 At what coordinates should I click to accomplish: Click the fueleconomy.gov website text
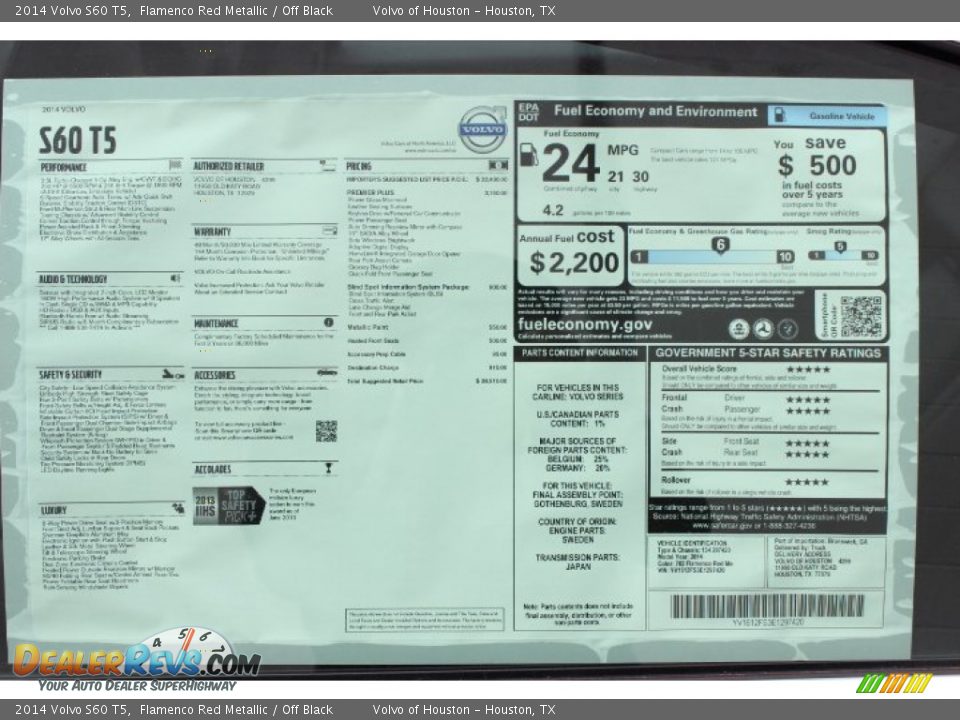[585, 325]
